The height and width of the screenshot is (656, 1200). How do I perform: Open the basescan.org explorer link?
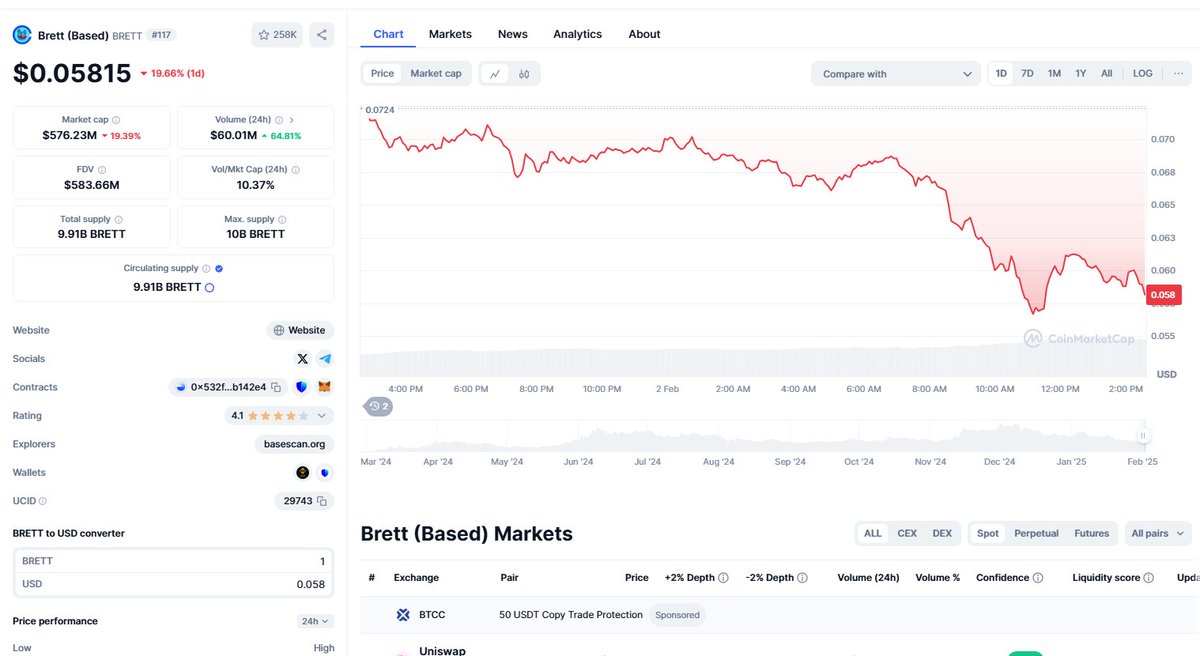(294, 444)
